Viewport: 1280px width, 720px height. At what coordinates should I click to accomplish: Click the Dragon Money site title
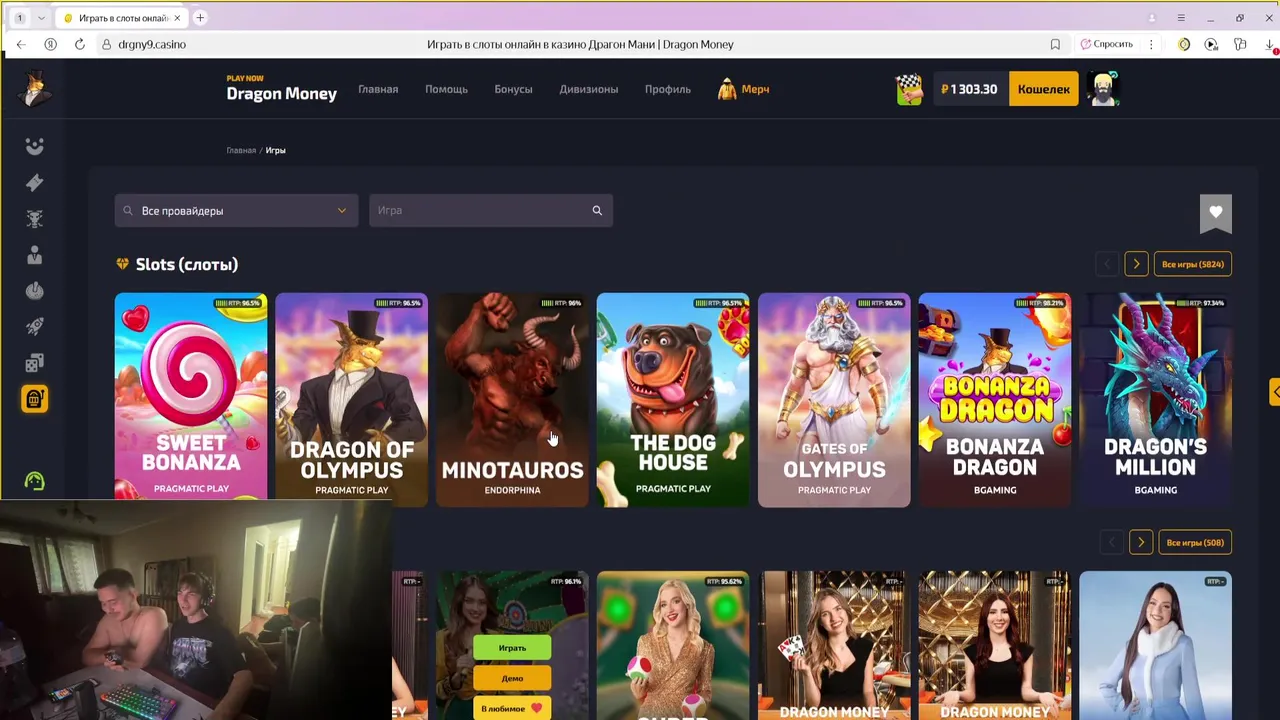(281, 93)
